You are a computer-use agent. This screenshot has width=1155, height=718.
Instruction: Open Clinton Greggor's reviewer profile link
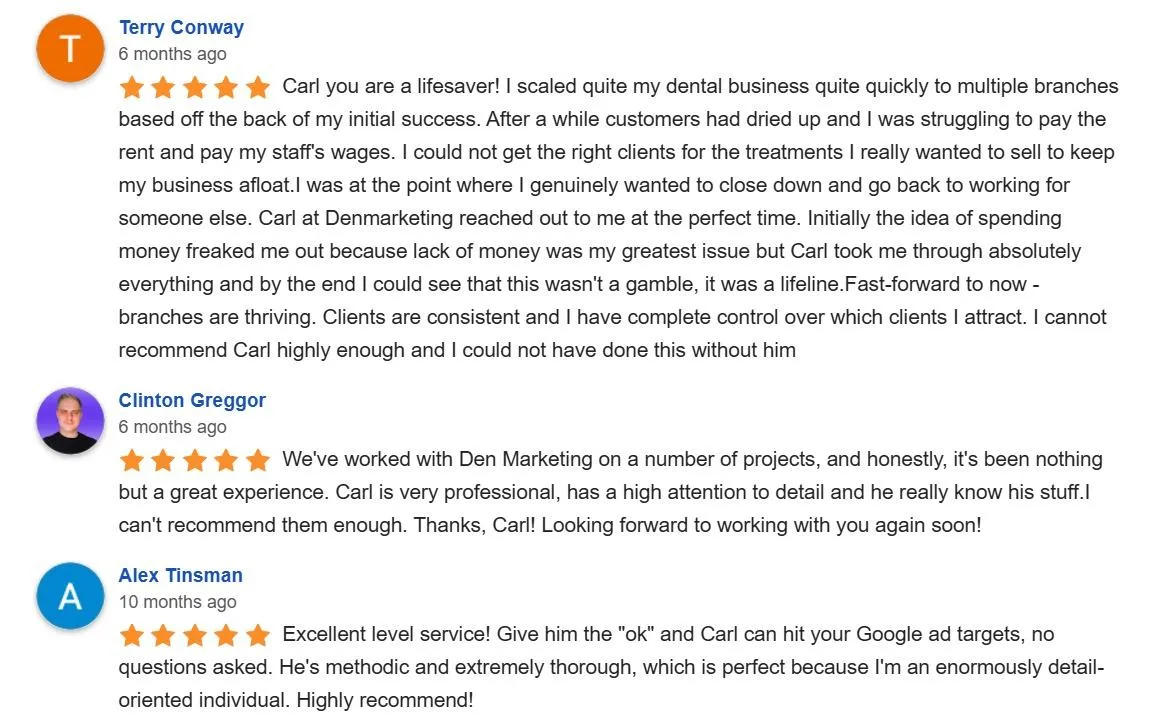pyautogui.click(x=192, y=400)
